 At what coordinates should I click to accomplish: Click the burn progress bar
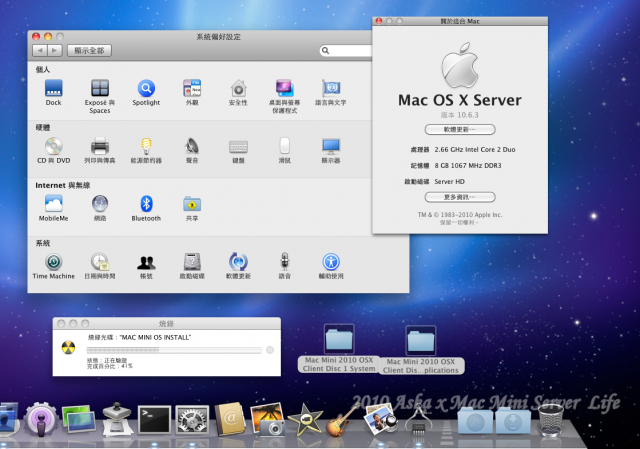point(174,350)
